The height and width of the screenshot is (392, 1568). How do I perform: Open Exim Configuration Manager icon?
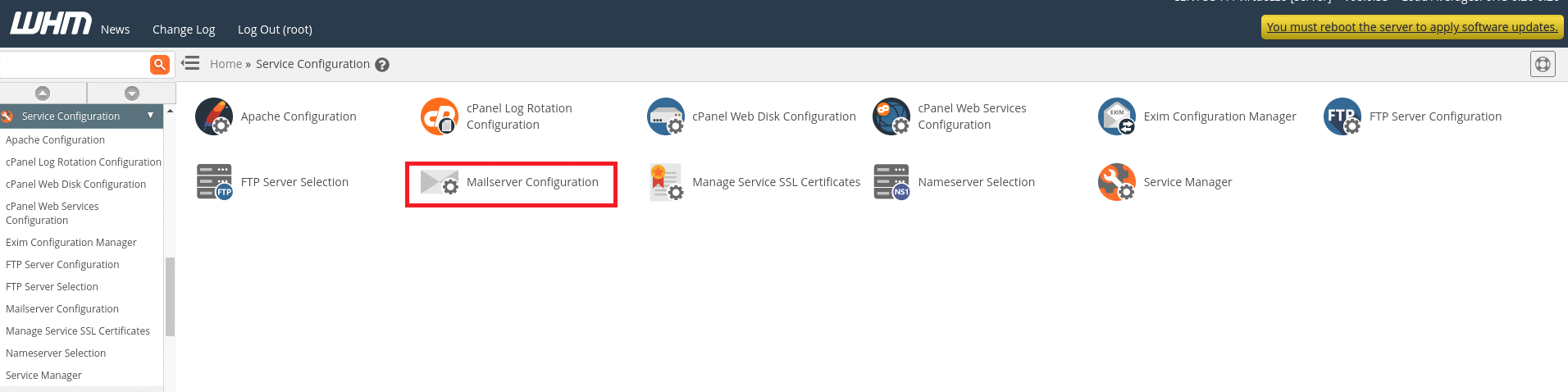pos(1116,116)
